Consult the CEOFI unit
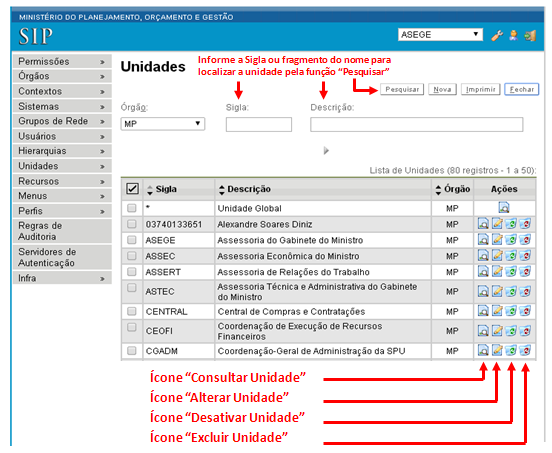552x453 pixels. pyautogui.click(x=483, y=331)
